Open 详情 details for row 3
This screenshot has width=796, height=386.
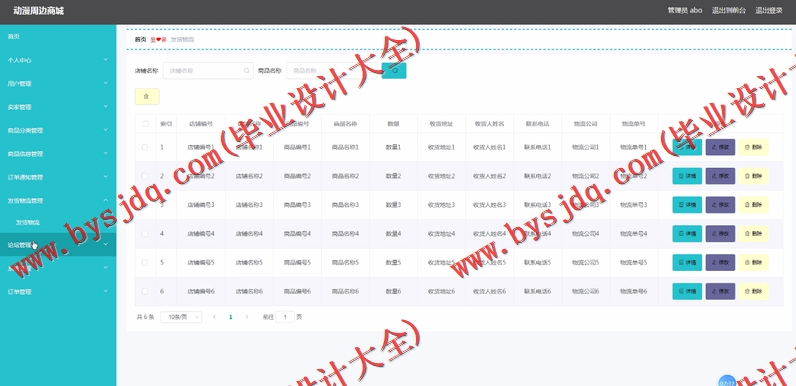[687, 205]
